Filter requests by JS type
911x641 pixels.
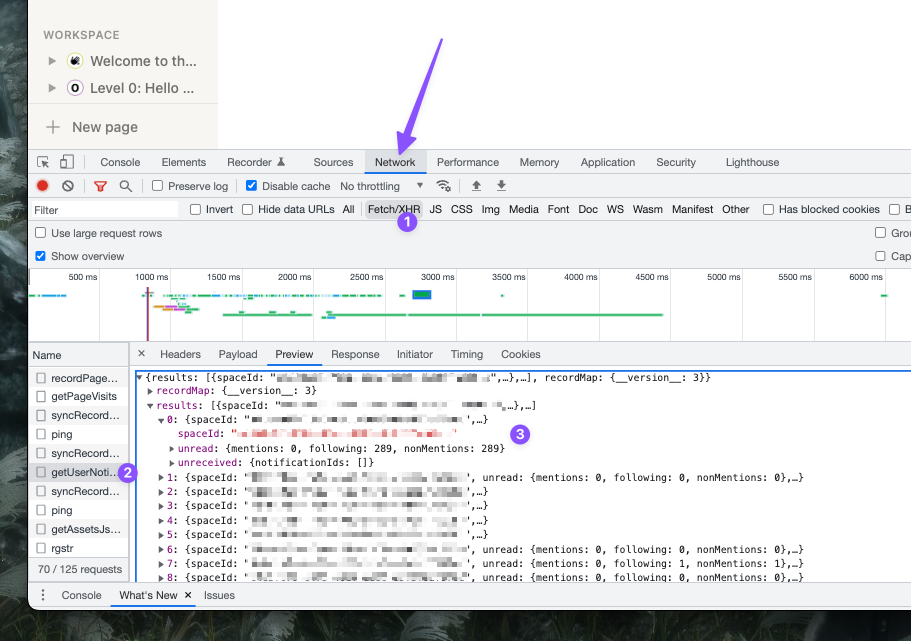point(436,209)
